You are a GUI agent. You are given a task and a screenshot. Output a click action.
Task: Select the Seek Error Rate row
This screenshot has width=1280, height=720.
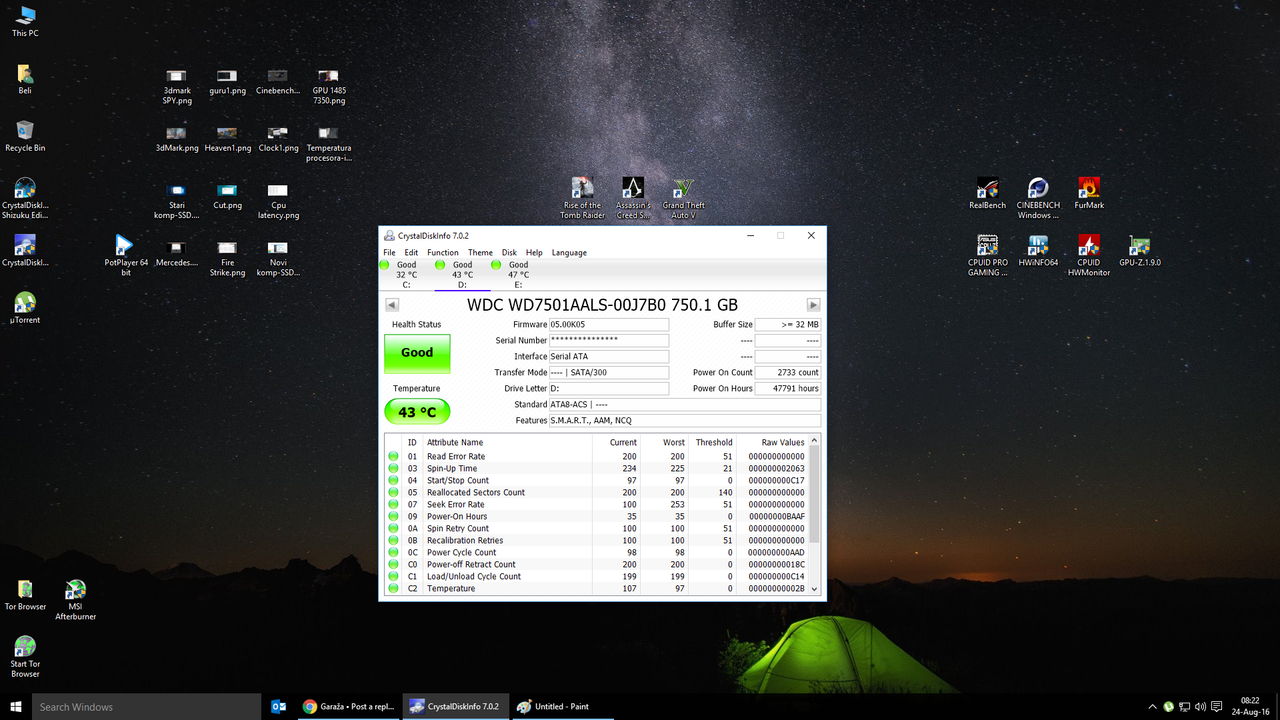tap(596, 505)
